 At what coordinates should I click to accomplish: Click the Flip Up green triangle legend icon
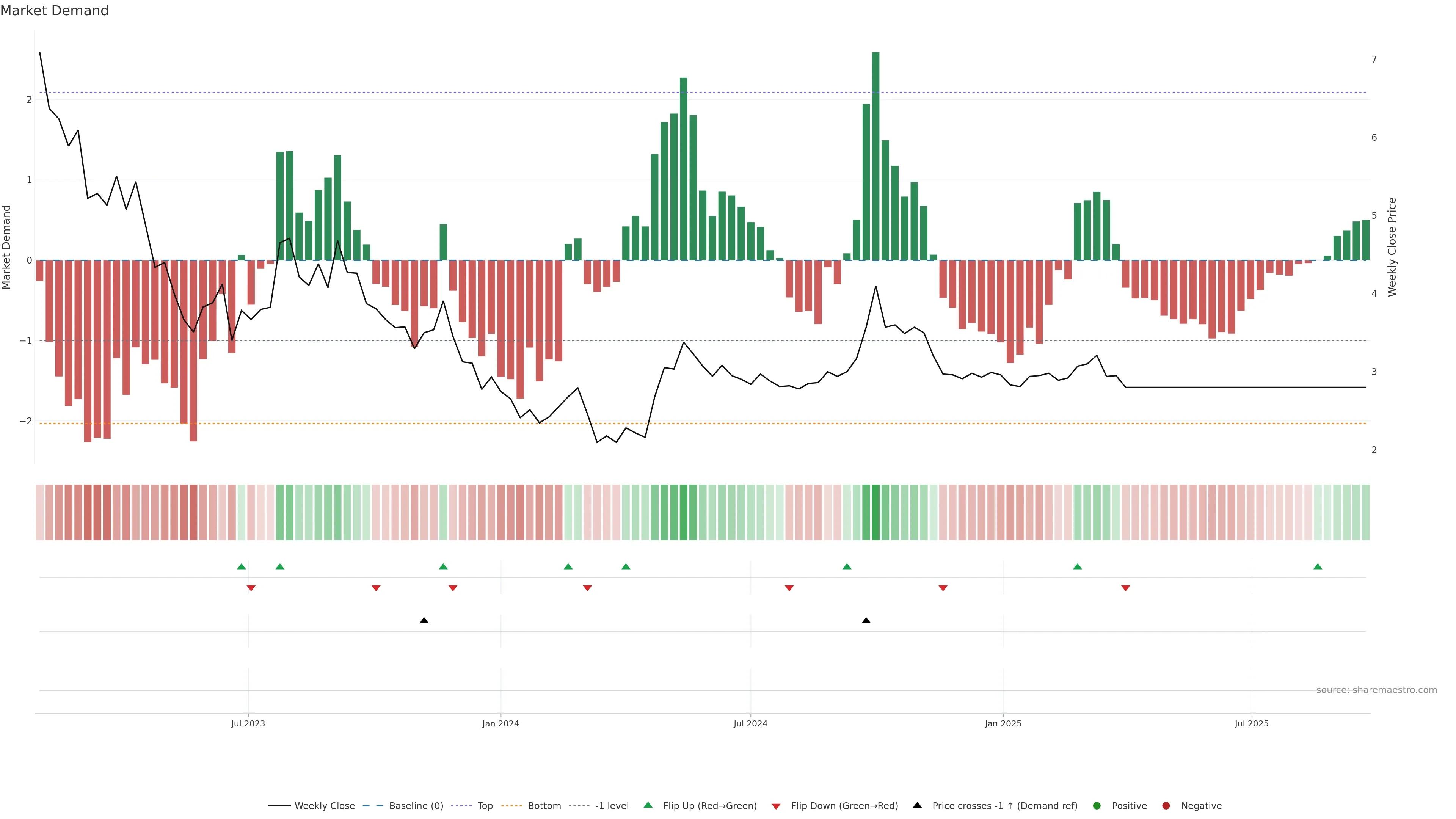coord(648,805)
